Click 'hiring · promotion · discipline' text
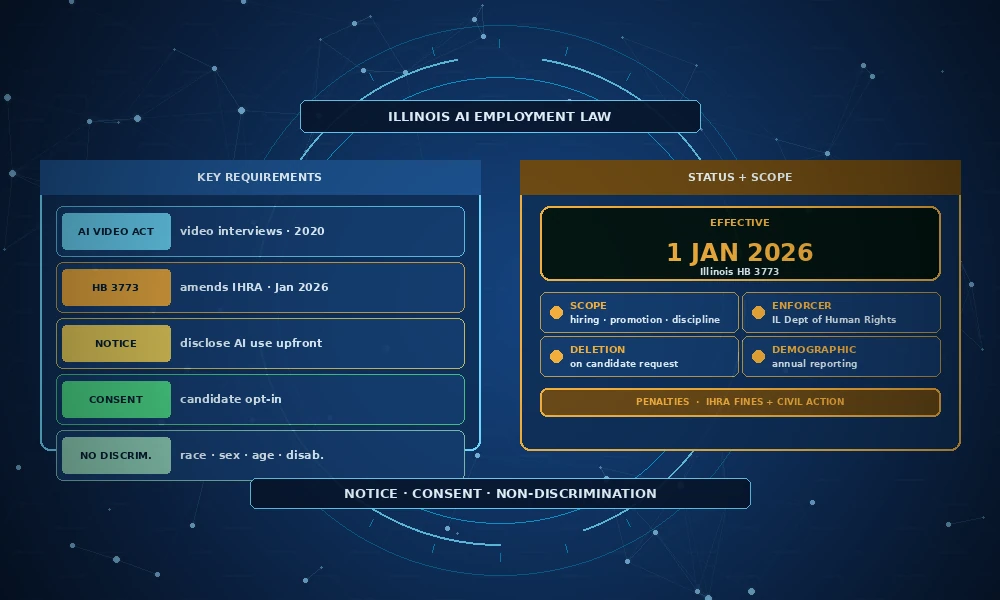Screen dimensions: 1000x600 click(x=645, y=319)
